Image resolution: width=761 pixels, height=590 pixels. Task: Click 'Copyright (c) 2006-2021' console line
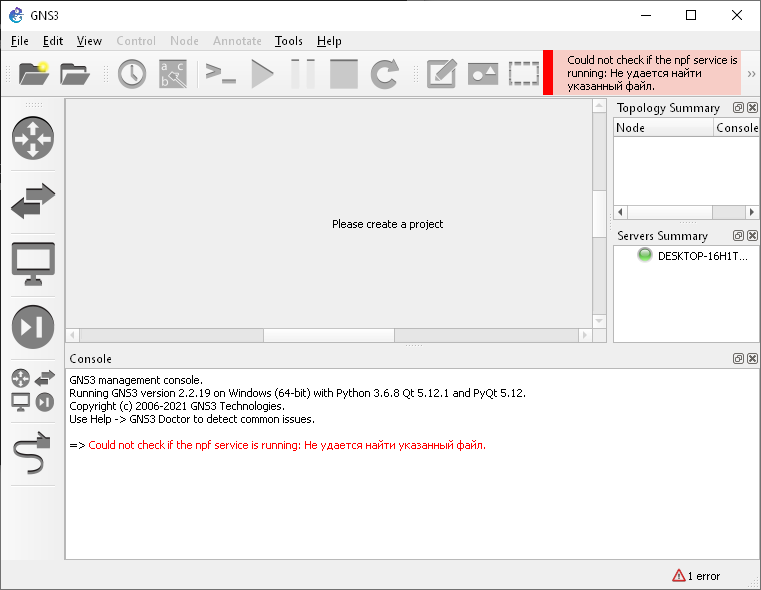(177, 406)
